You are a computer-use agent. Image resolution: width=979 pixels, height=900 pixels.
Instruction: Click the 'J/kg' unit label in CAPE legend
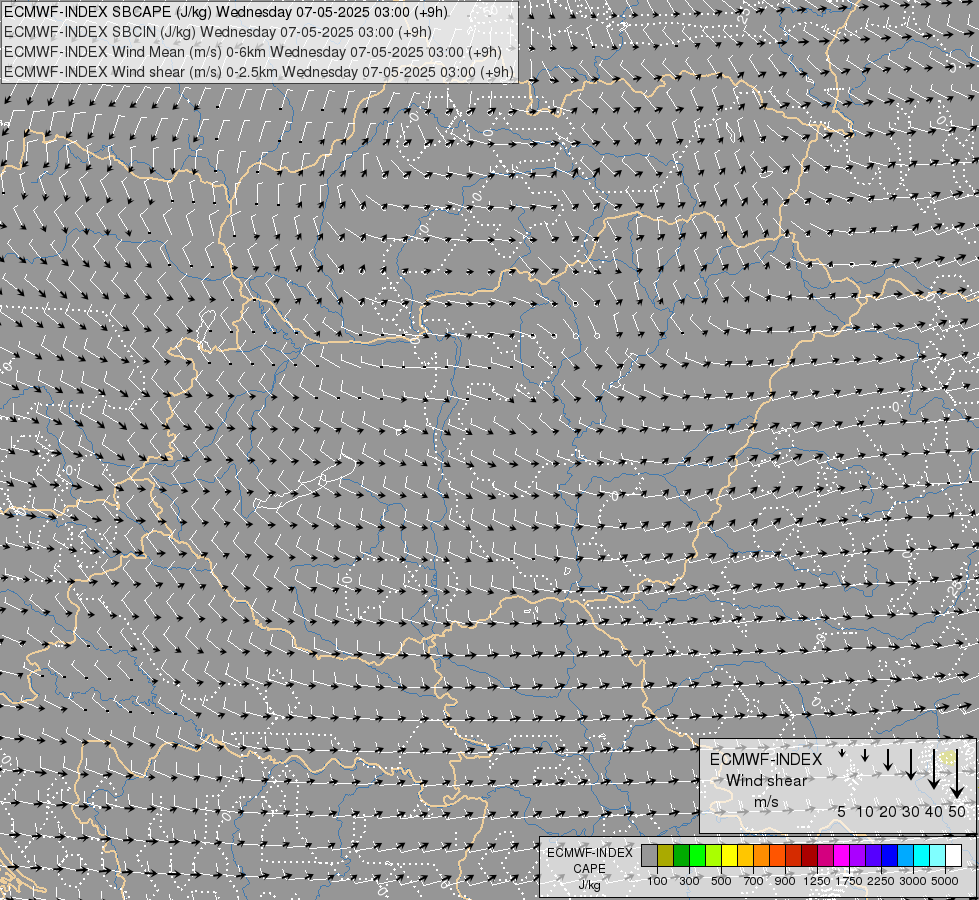(x=589, y=885)
